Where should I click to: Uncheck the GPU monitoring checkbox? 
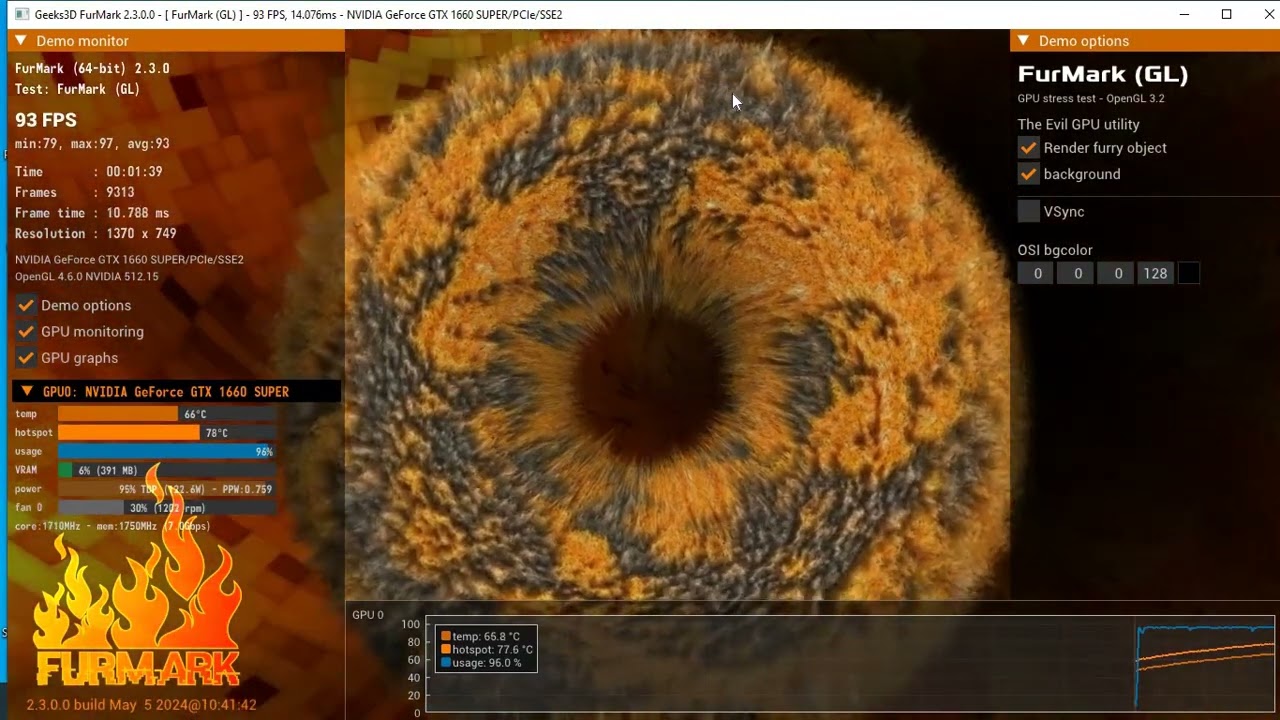coord(26,331)
